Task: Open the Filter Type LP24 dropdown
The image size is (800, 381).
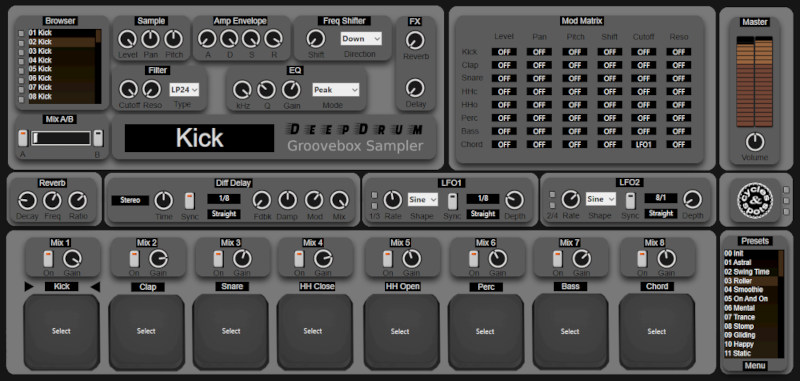Action: point(184,89)
